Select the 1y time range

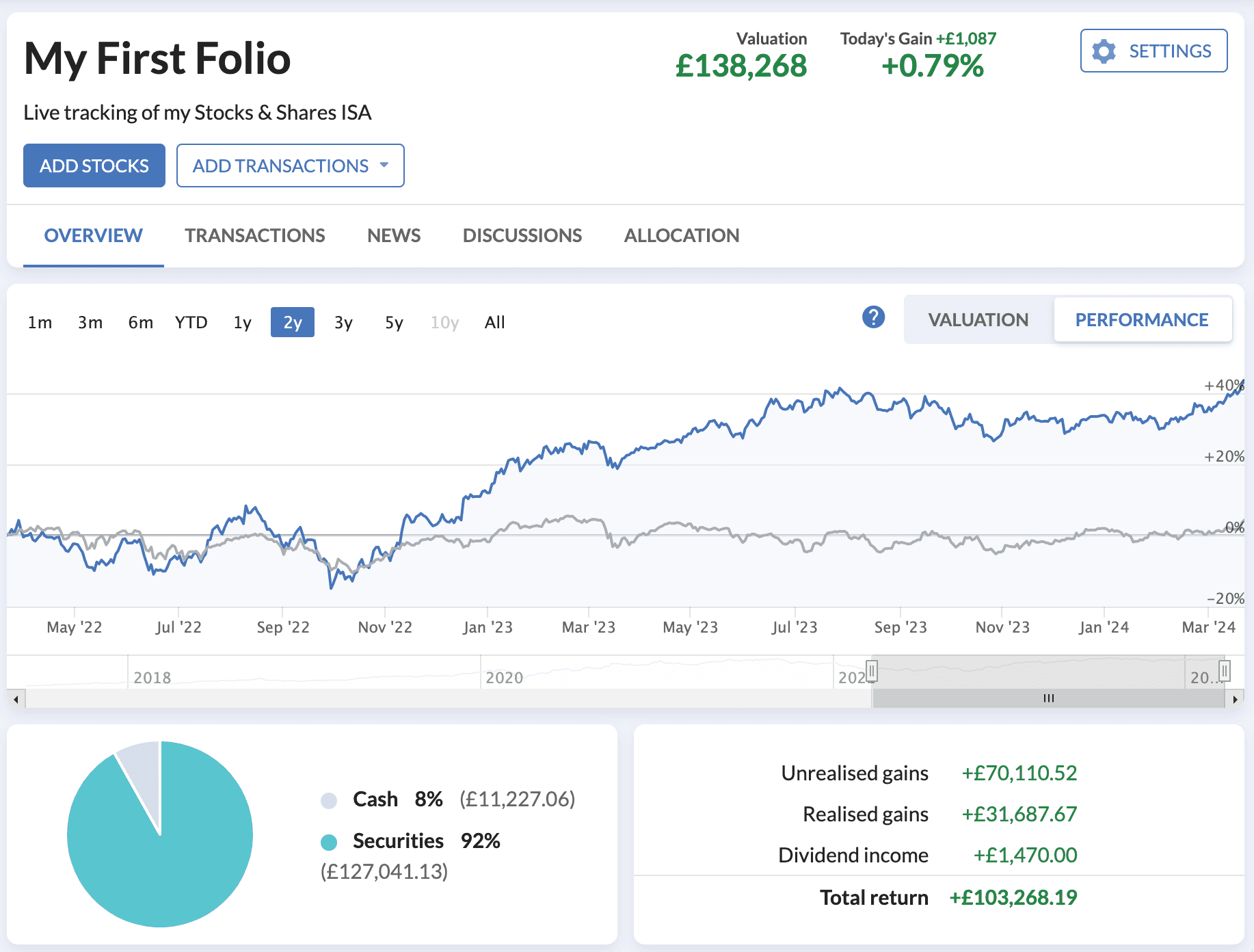241,322
